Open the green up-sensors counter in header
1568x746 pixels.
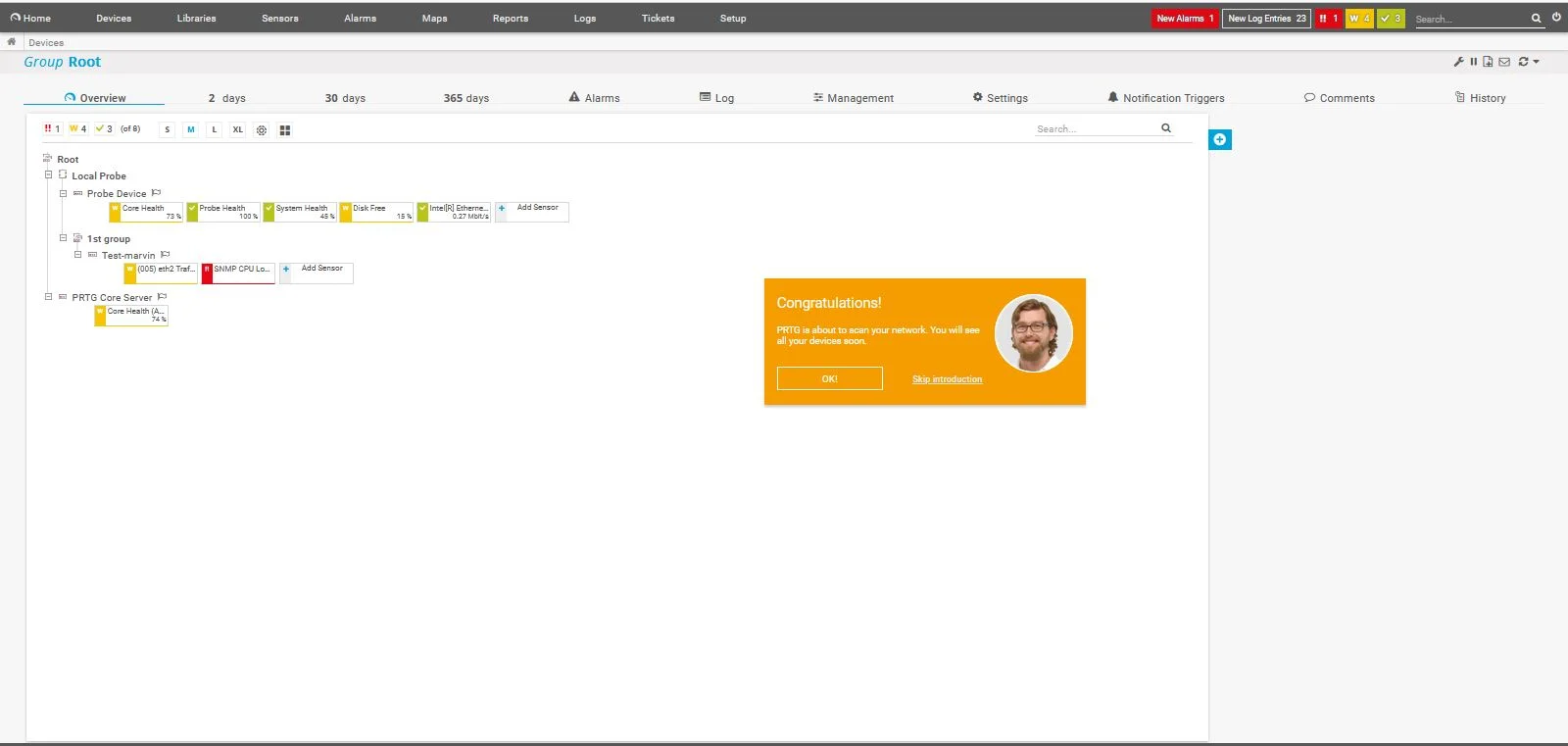pos(1391,19)
